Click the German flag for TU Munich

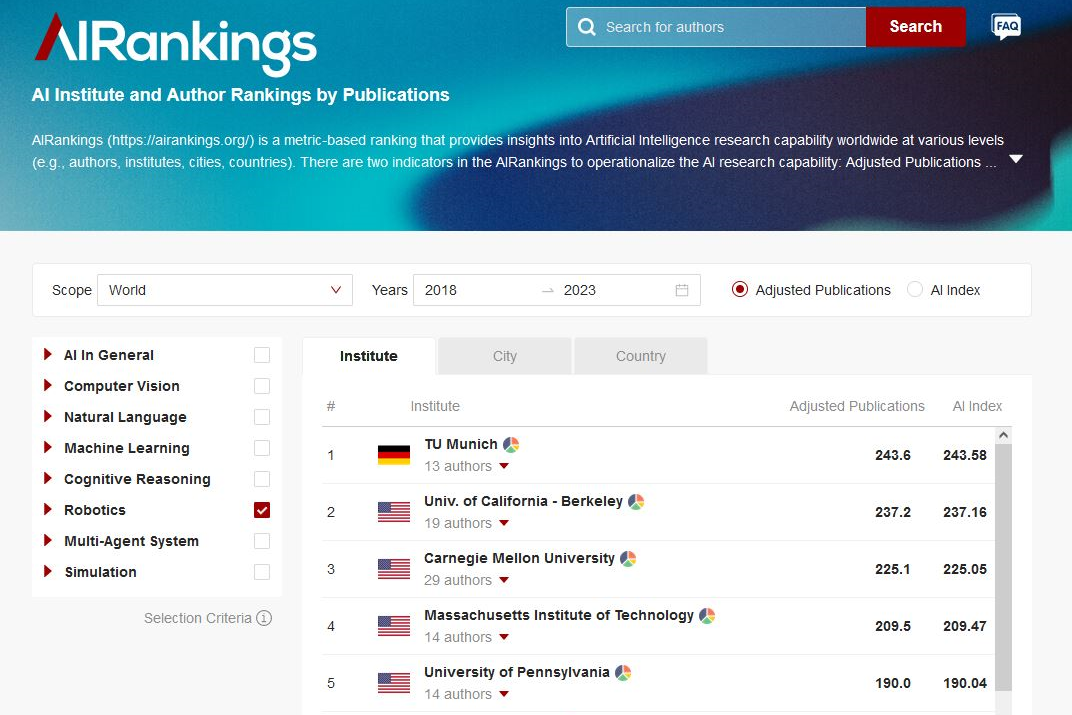pos(394,455)
